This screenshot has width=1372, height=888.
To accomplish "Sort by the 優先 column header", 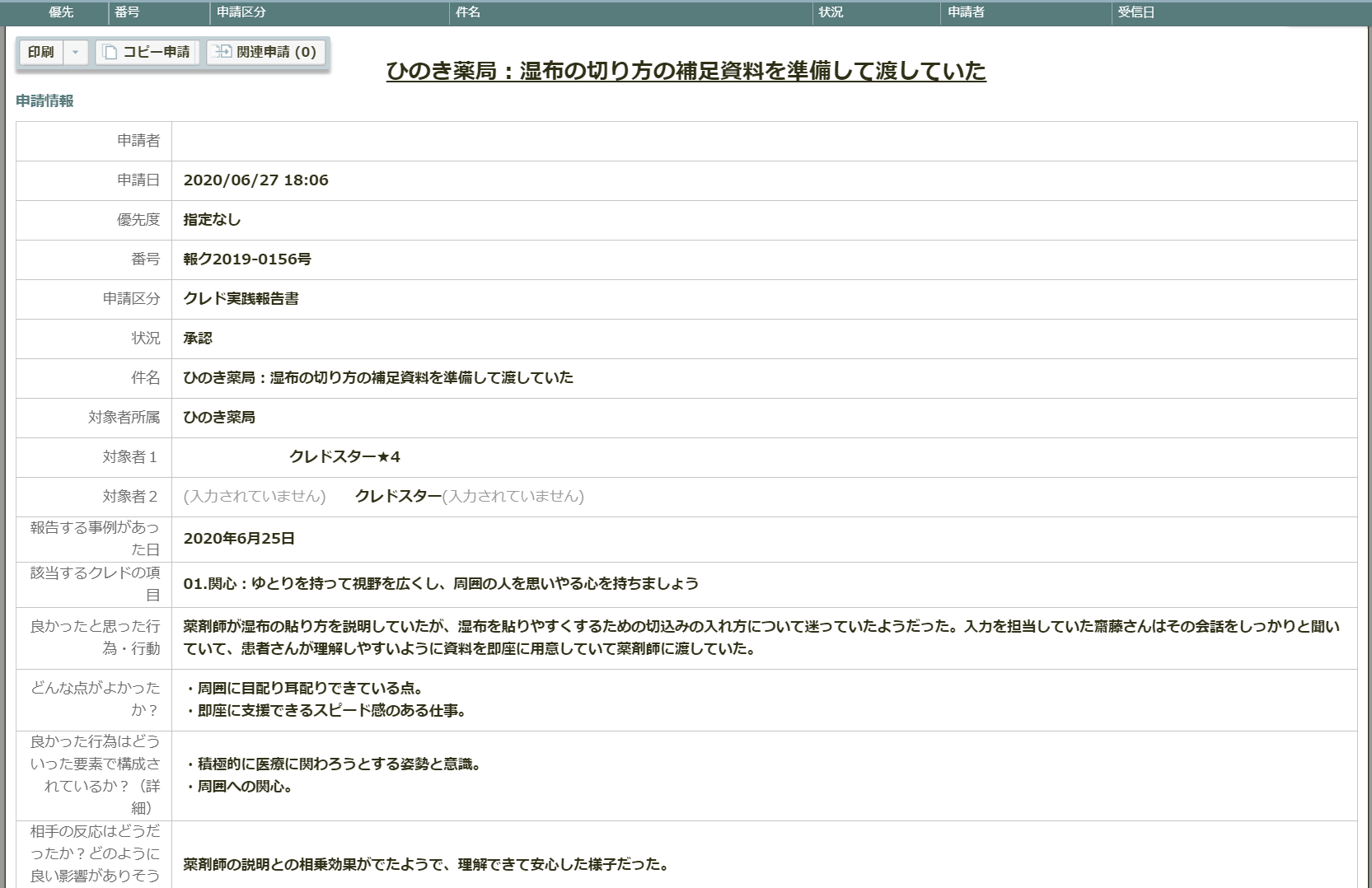I will tap(61, 12).
